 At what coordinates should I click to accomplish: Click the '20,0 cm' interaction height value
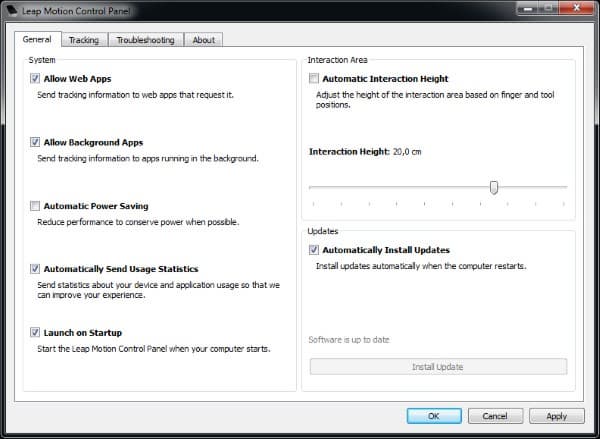[407, 152]
